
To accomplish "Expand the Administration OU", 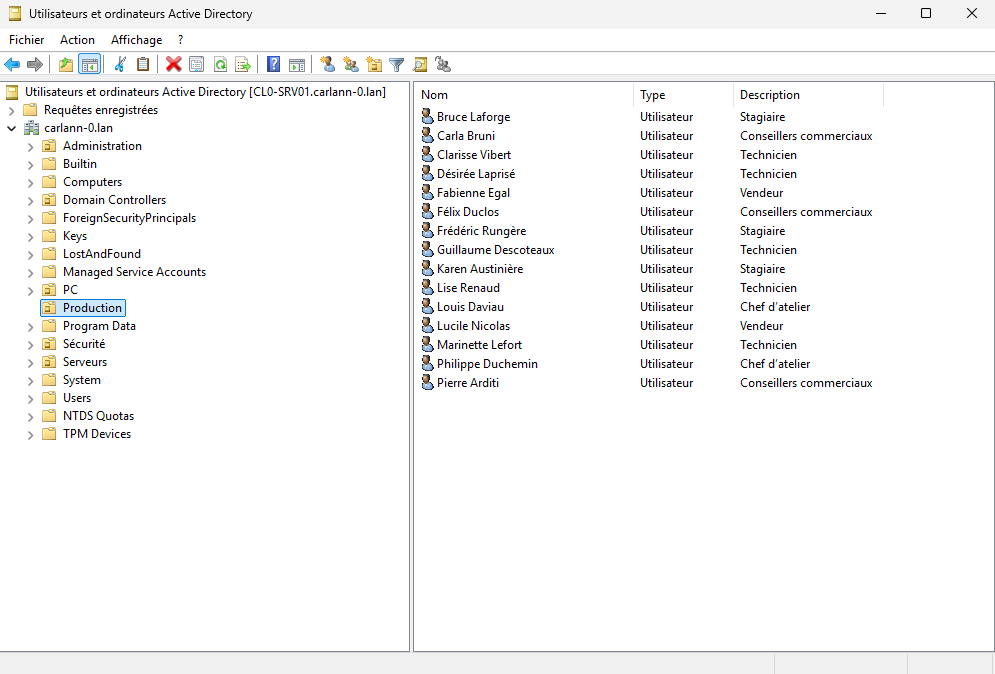I will pos(30,147).
